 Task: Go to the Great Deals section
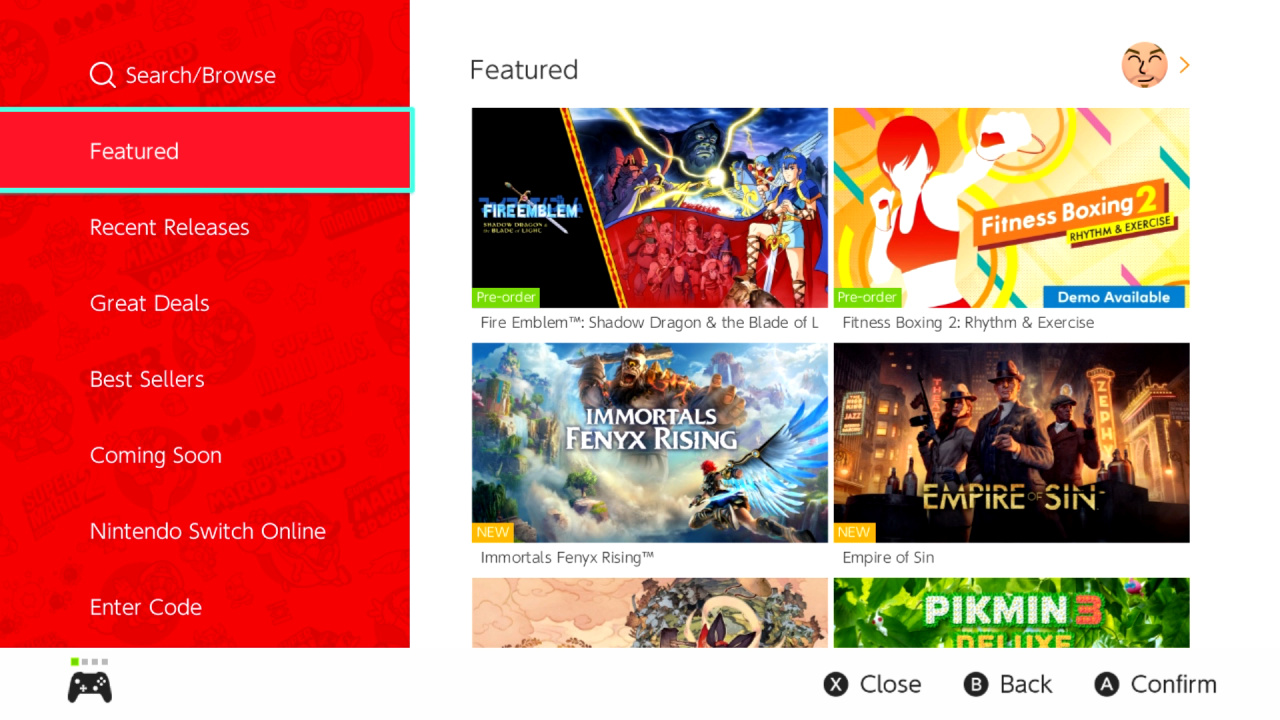click(x=205, y=303)
